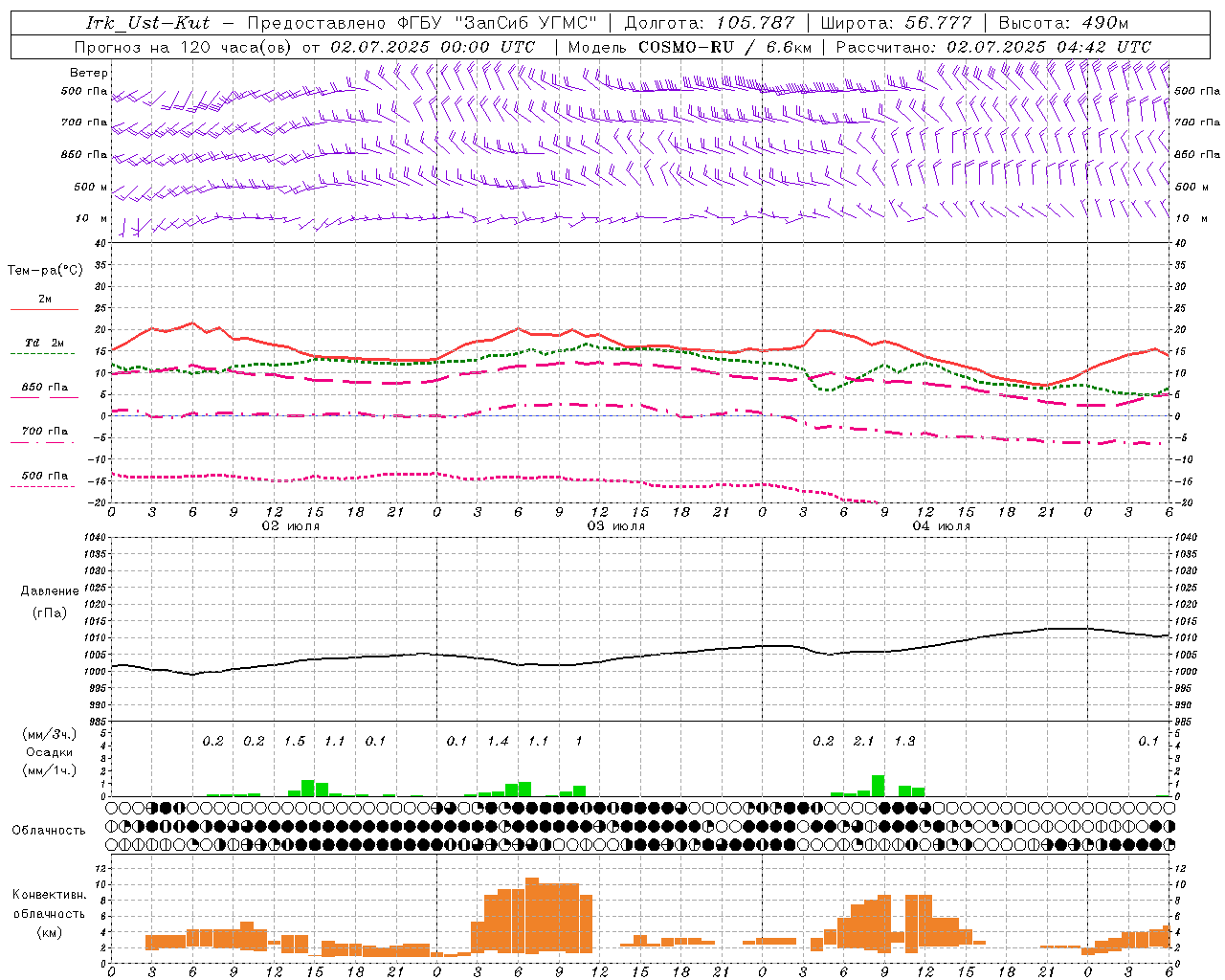Click the Широта: 56.777 value
The image size is (1225, 980).
click(x=896, y=23)
